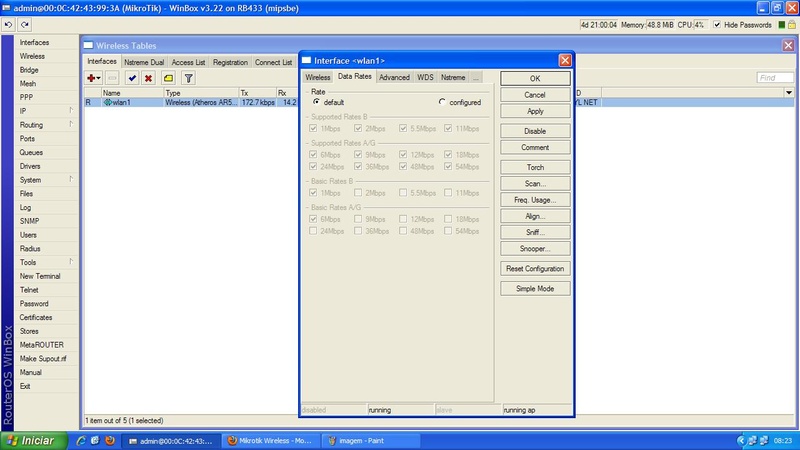Image resolution: width=800 pixels, height=450 pixels.
Task: Click the Undo arrow icon
Action: 8,24
